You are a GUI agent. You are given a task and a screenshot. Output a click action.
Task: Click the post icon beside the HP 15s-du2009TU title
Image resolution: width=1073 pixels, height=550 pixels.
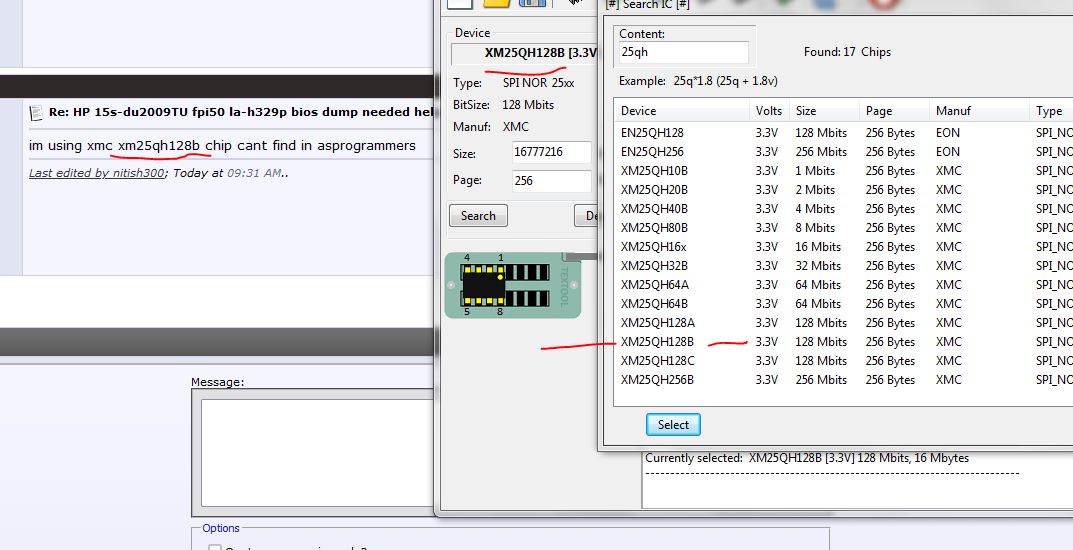tap(36, 113)
